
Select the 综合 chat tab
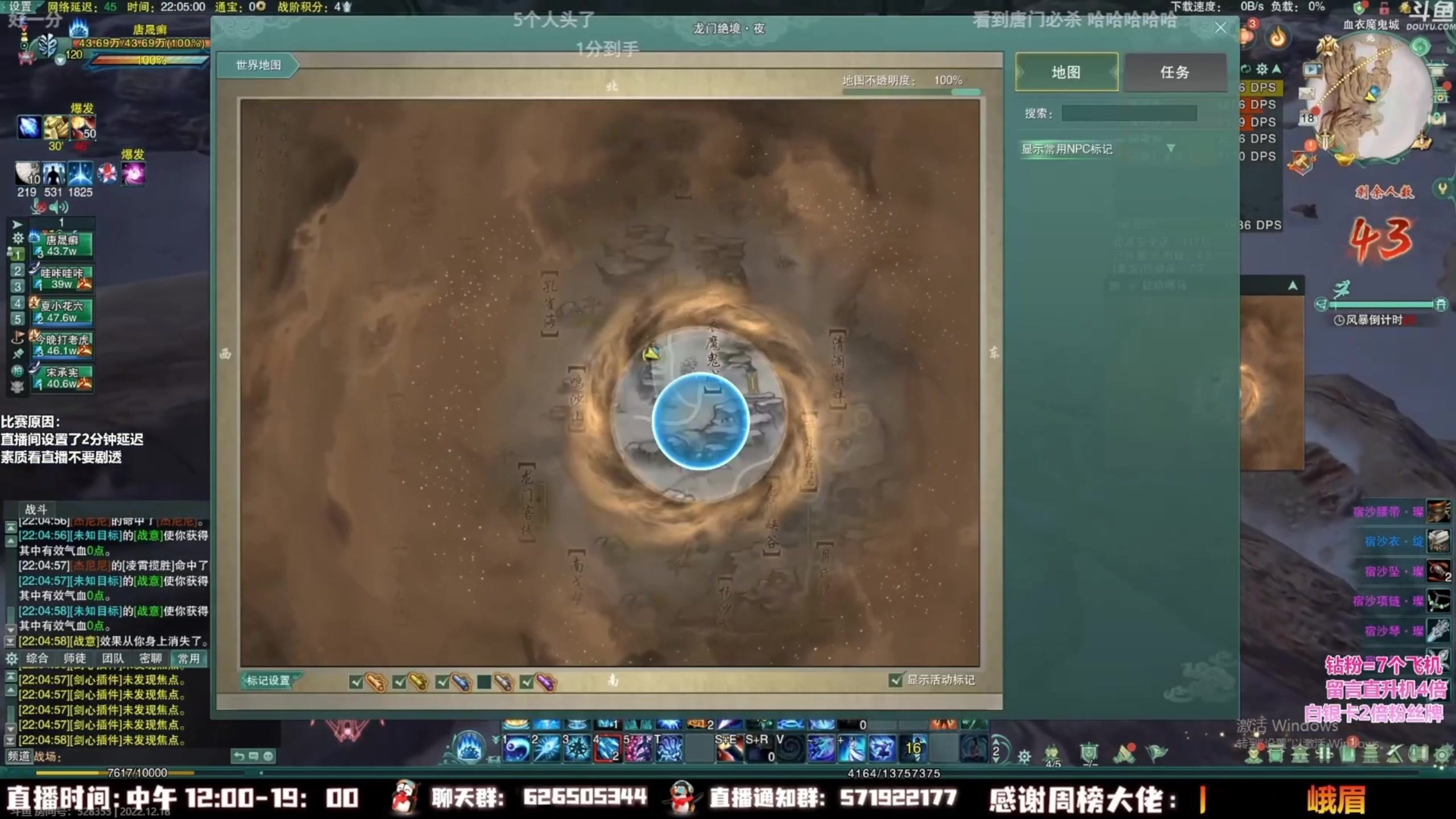coord(37,659)
